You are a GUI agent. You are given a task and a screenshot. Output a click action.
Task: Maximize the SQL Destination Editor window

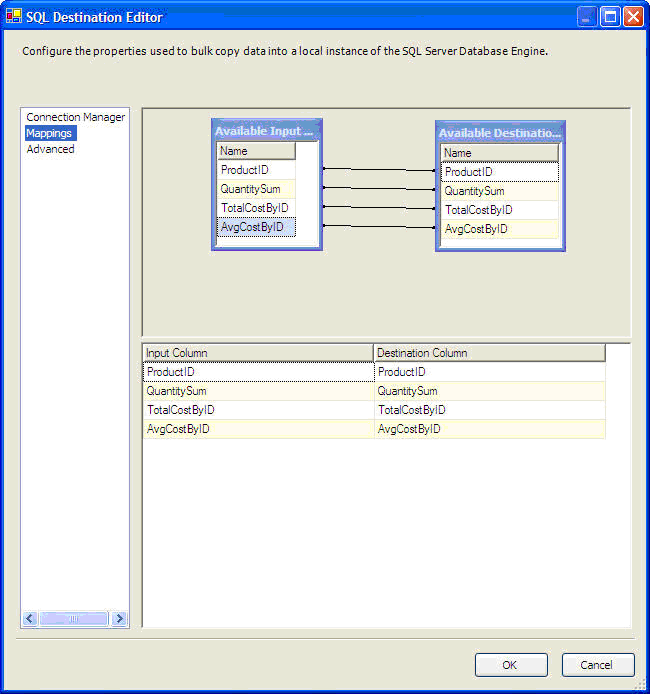point(610,17)
